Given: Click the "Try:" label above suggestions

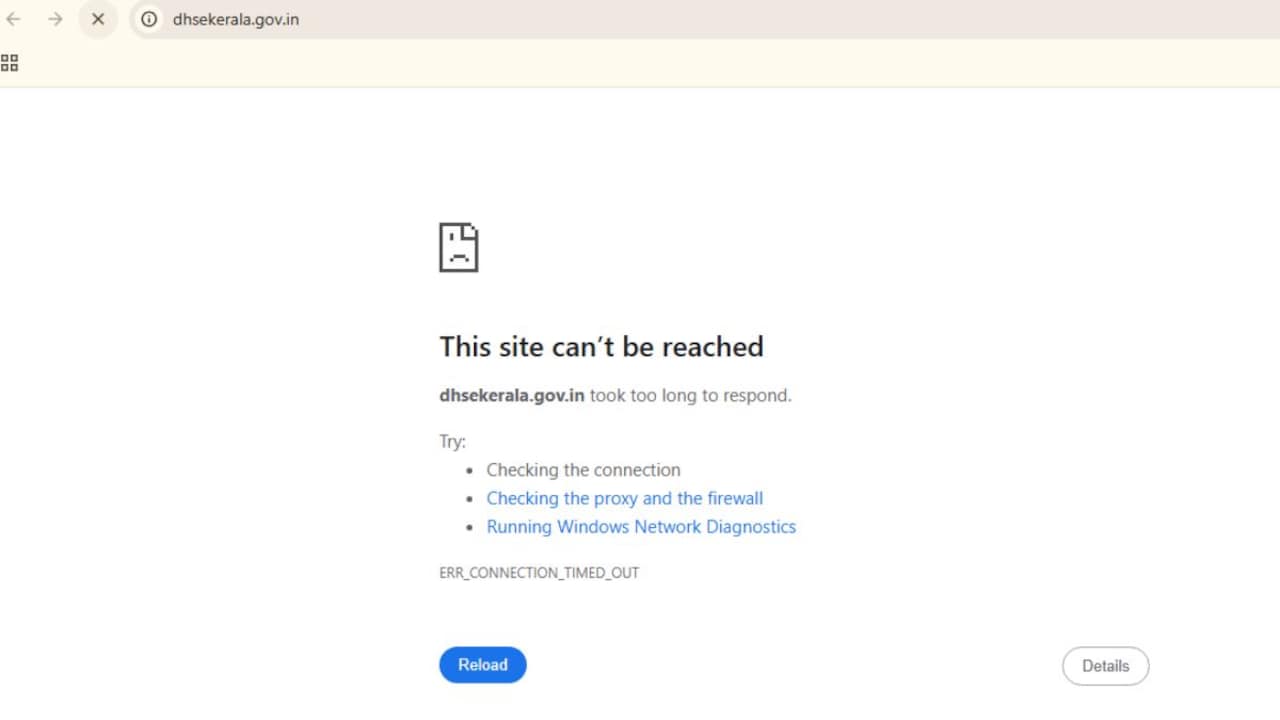Looking at the screenshot, I should [x=452, y=442].
